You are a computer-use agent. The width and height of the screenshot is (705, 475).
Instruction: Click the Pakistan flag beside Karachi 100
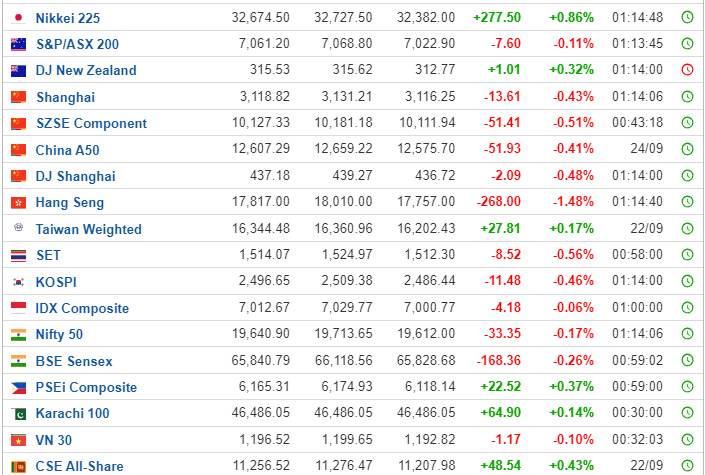[18, 413]
